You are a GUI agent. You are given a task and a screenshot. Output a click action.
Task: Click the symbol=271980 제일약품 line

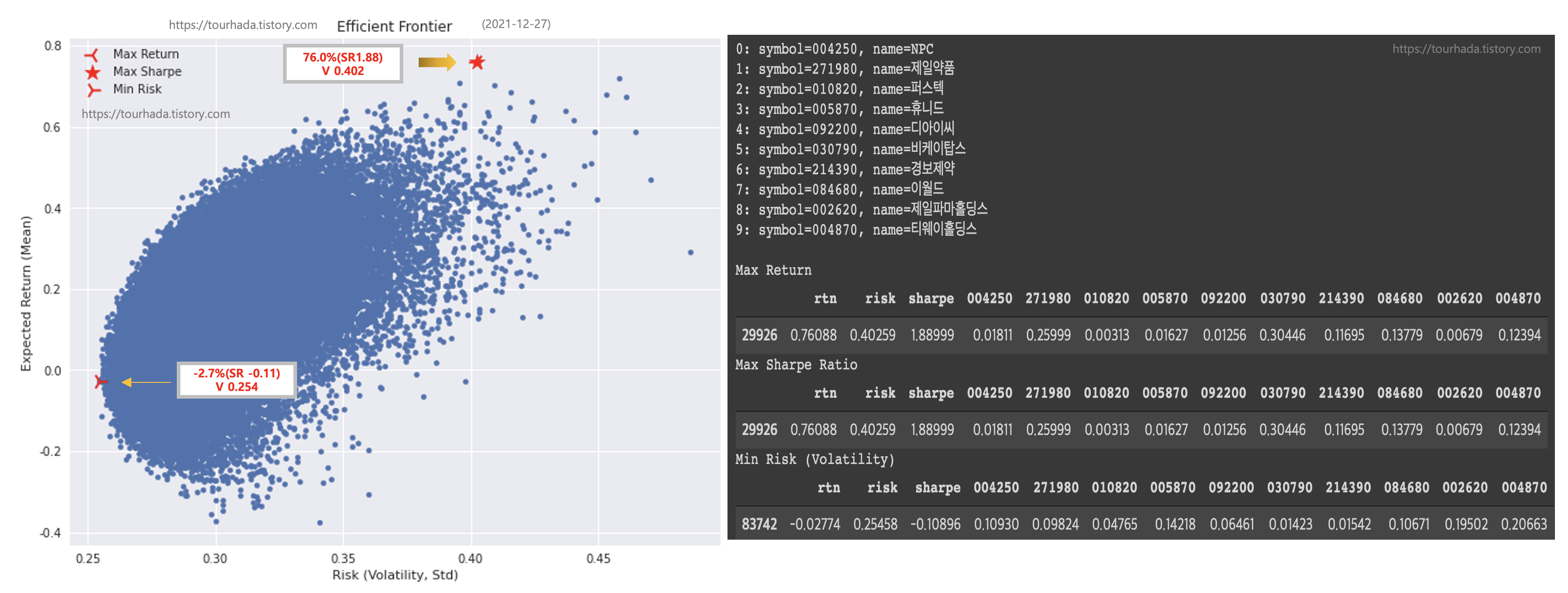tap(845, 69)
